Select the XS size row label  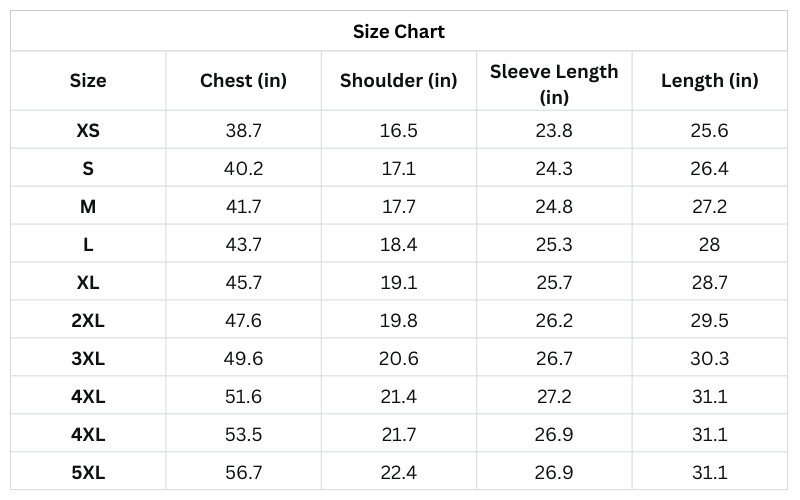point(88,130)
